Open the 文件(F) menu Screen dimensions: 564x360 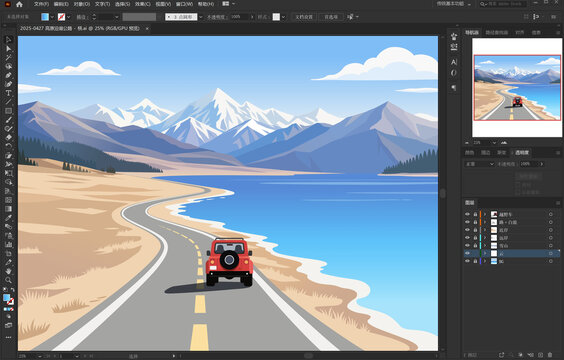[41, 4]
